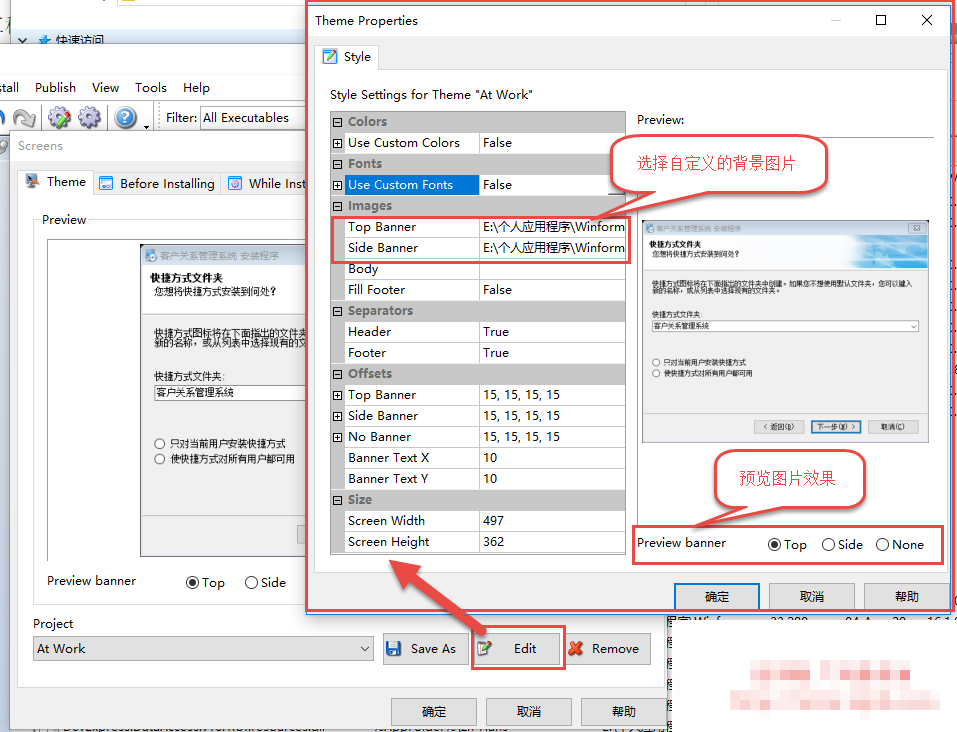This screenshot has height=732, width=957.
Task: Select None radio in Theme Properties
Action: pos(883,545)
